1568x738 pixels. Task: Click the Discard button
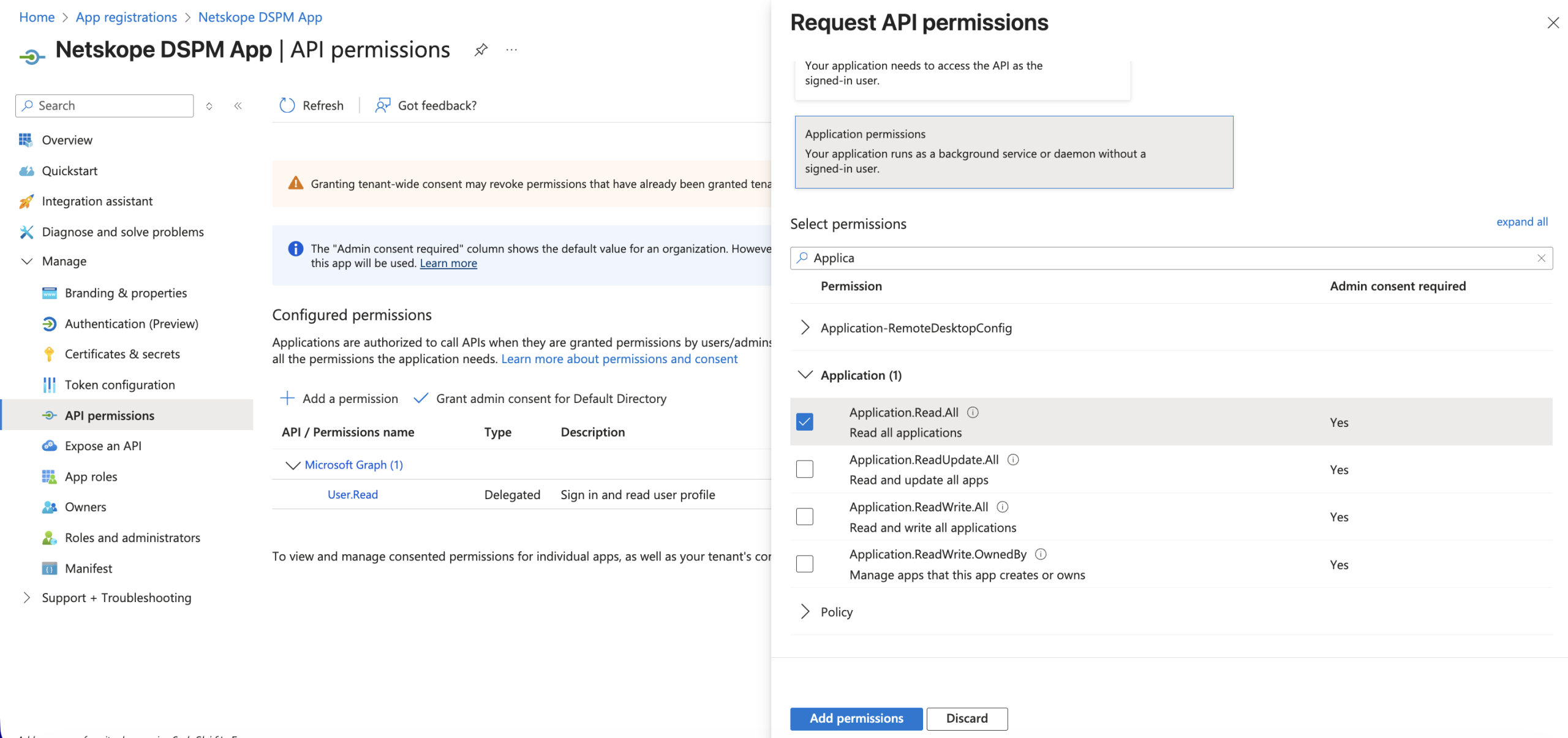[x=967, y=718]
